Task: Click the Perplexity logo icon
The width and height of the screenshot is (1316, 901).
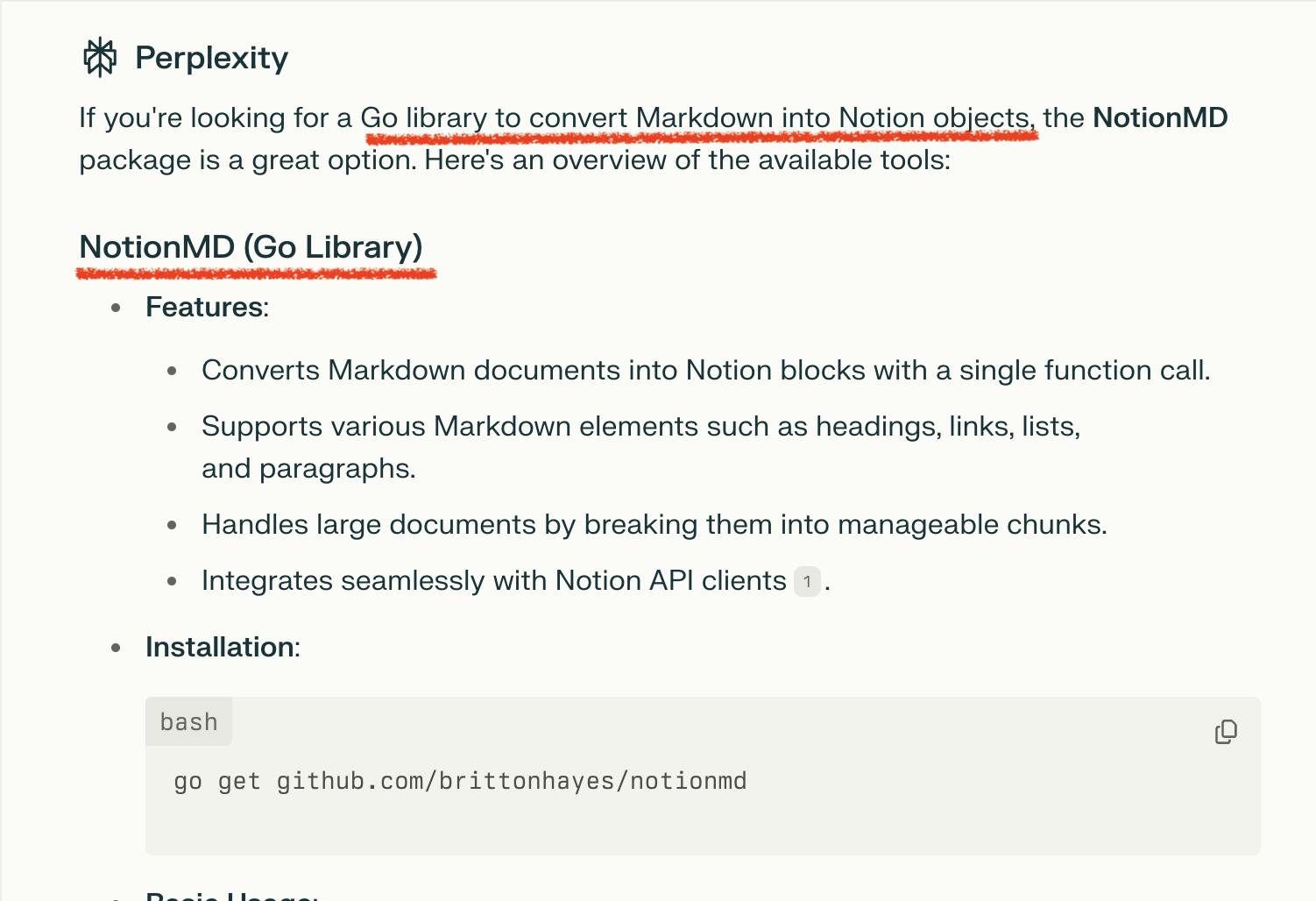Action: 100,58
